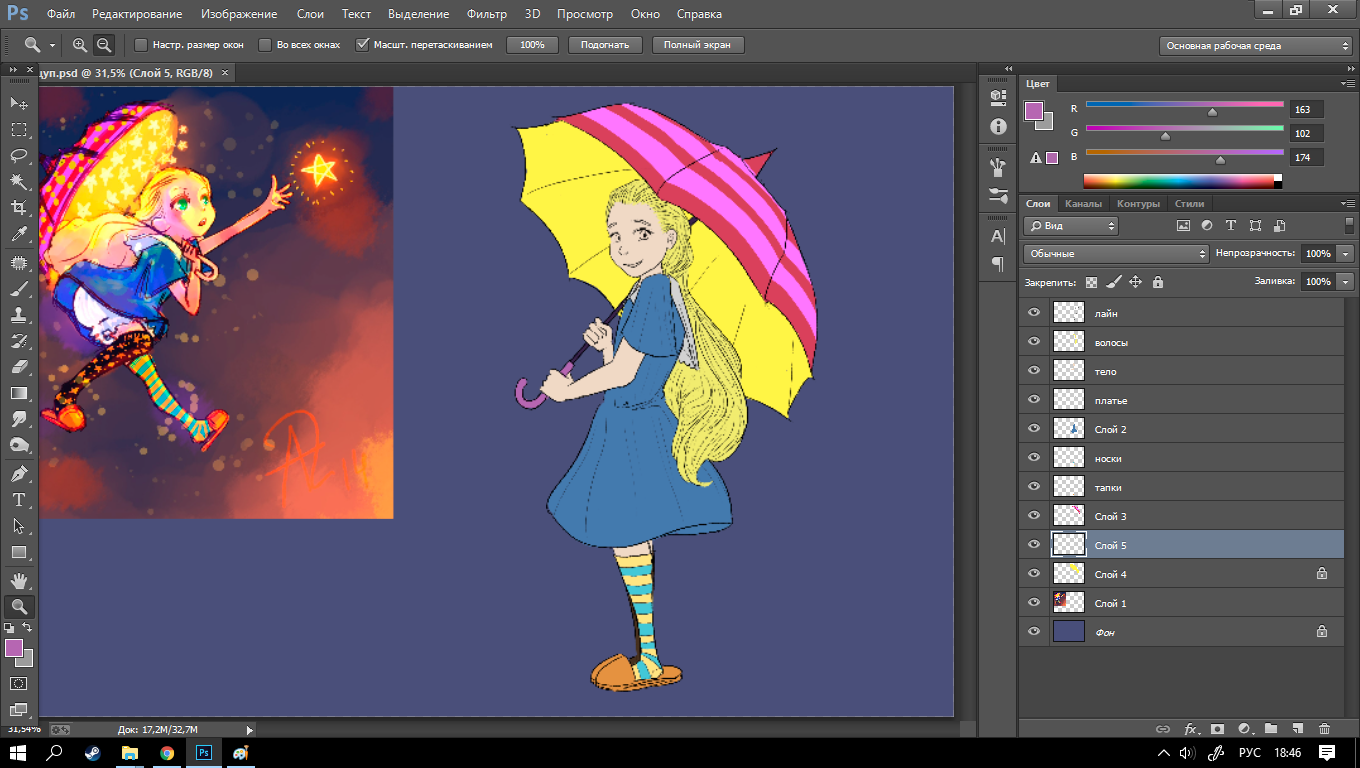Open the 'Слои' menu in menu bar

310,14
